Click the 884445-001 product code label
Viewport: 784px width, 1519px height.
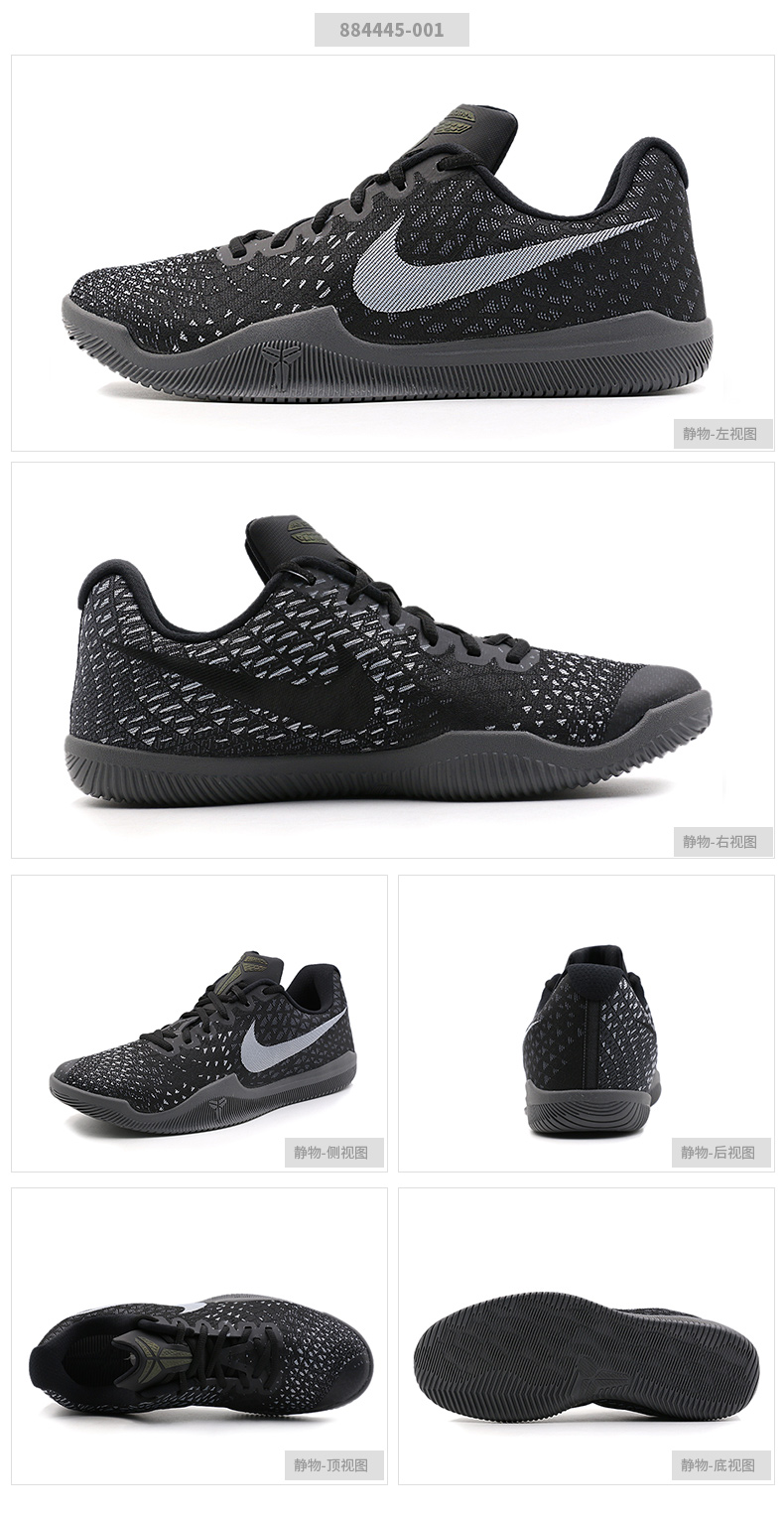tap(392, 30)
